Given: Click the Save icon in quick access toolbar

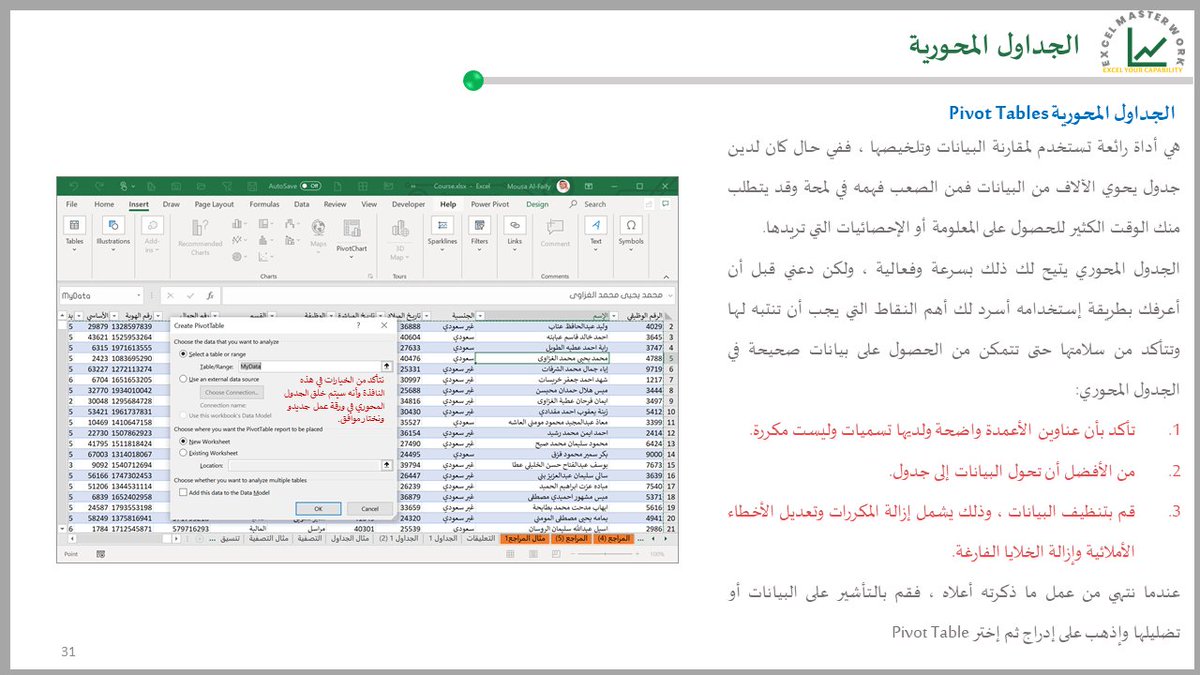Looking at the screenshot, I should pyautogui.click(x=252, y=186).
